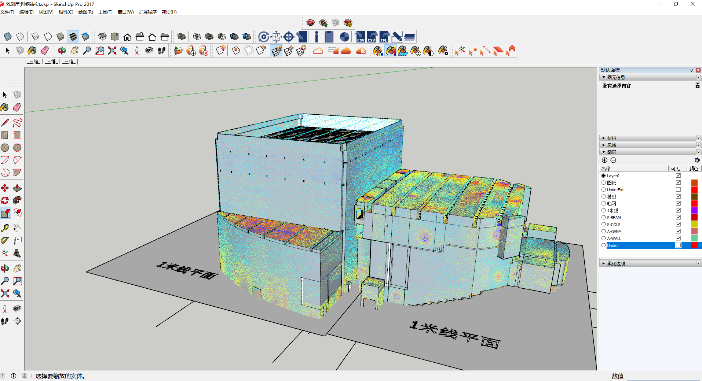Select the Offset tool
This screenshot has width=702, height=381.
[17, 213]
